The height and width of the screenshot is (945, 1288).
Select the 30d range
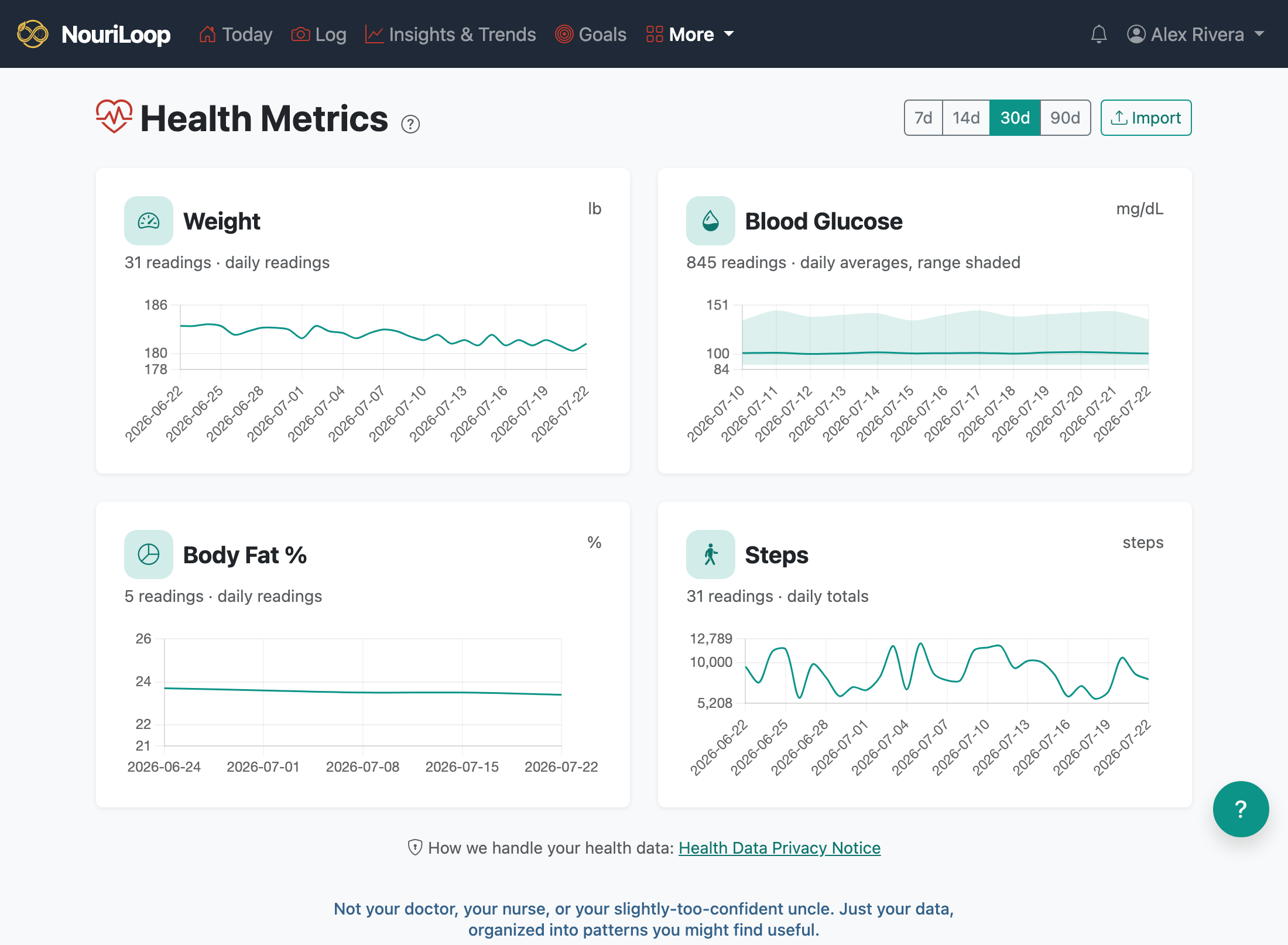tap(1015, 118)
